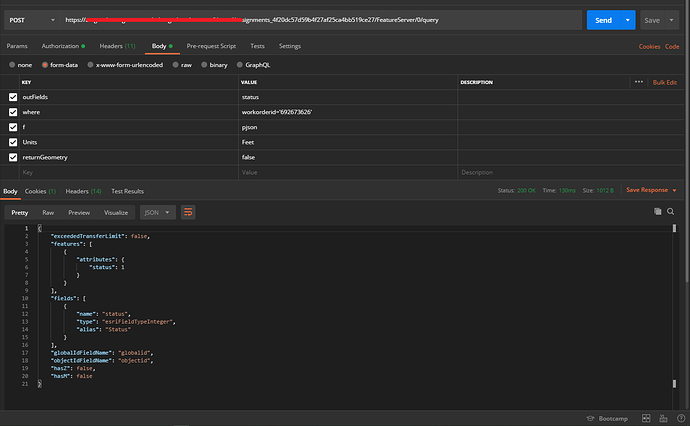
Task: Click into the request URL field
Action: 321,20
